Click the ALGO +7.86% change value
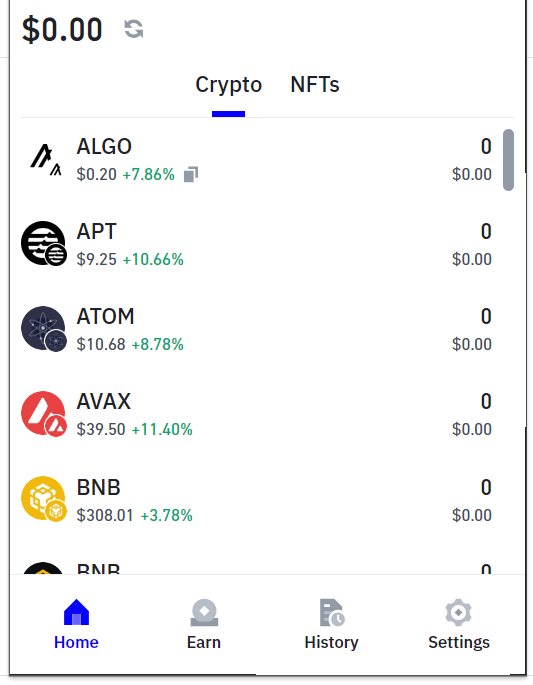This screenshot has width=533, height=685. tap(149, 174)
